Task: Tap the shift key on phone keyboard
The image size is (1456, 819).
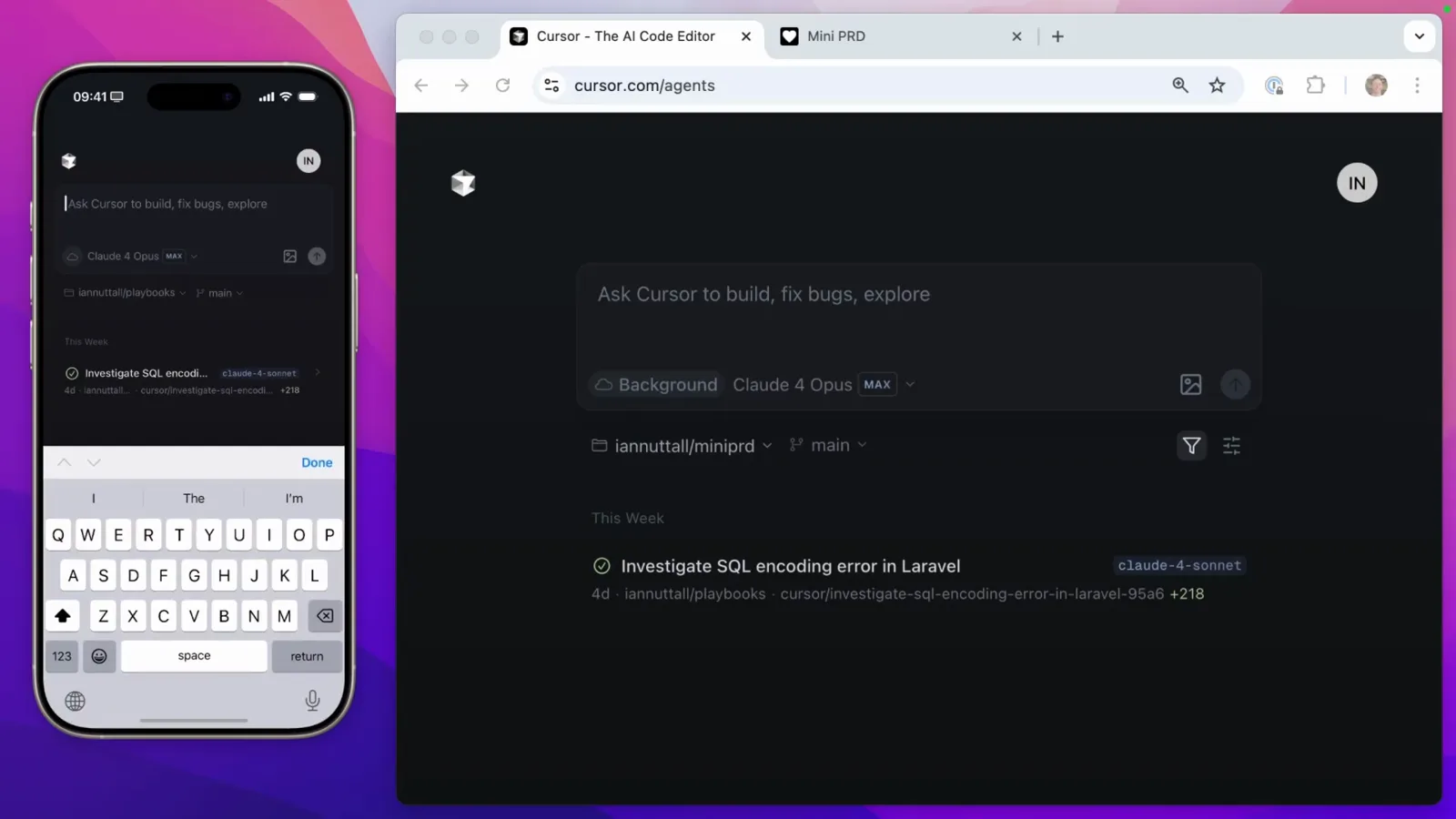Action: pos(63,616)
